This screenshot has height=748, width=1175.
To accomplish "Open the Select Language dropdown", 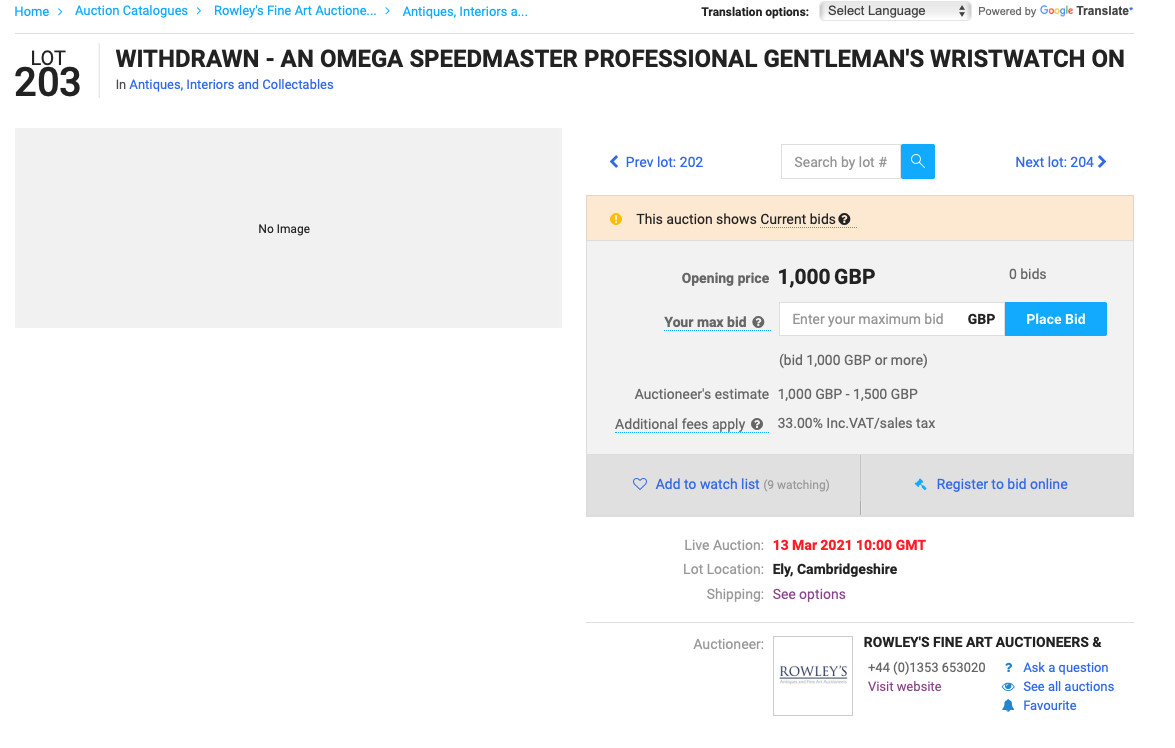I will coord(895,11).
